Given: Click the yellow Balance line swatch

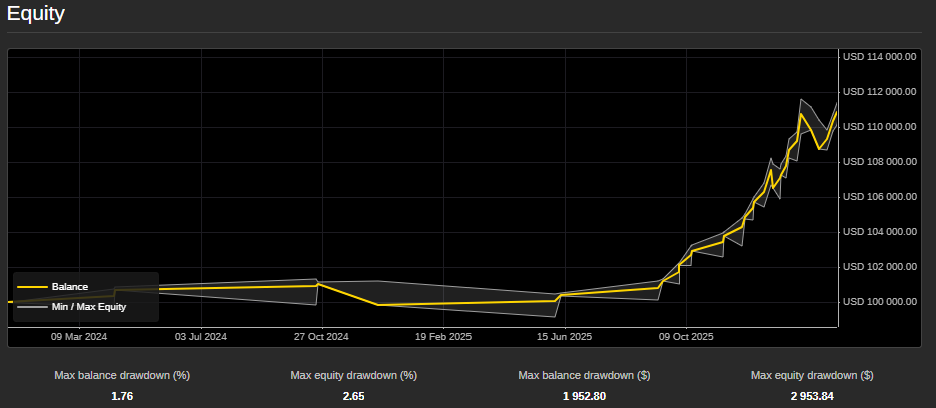Looking at the screenshot, I should tap(32, 287).
